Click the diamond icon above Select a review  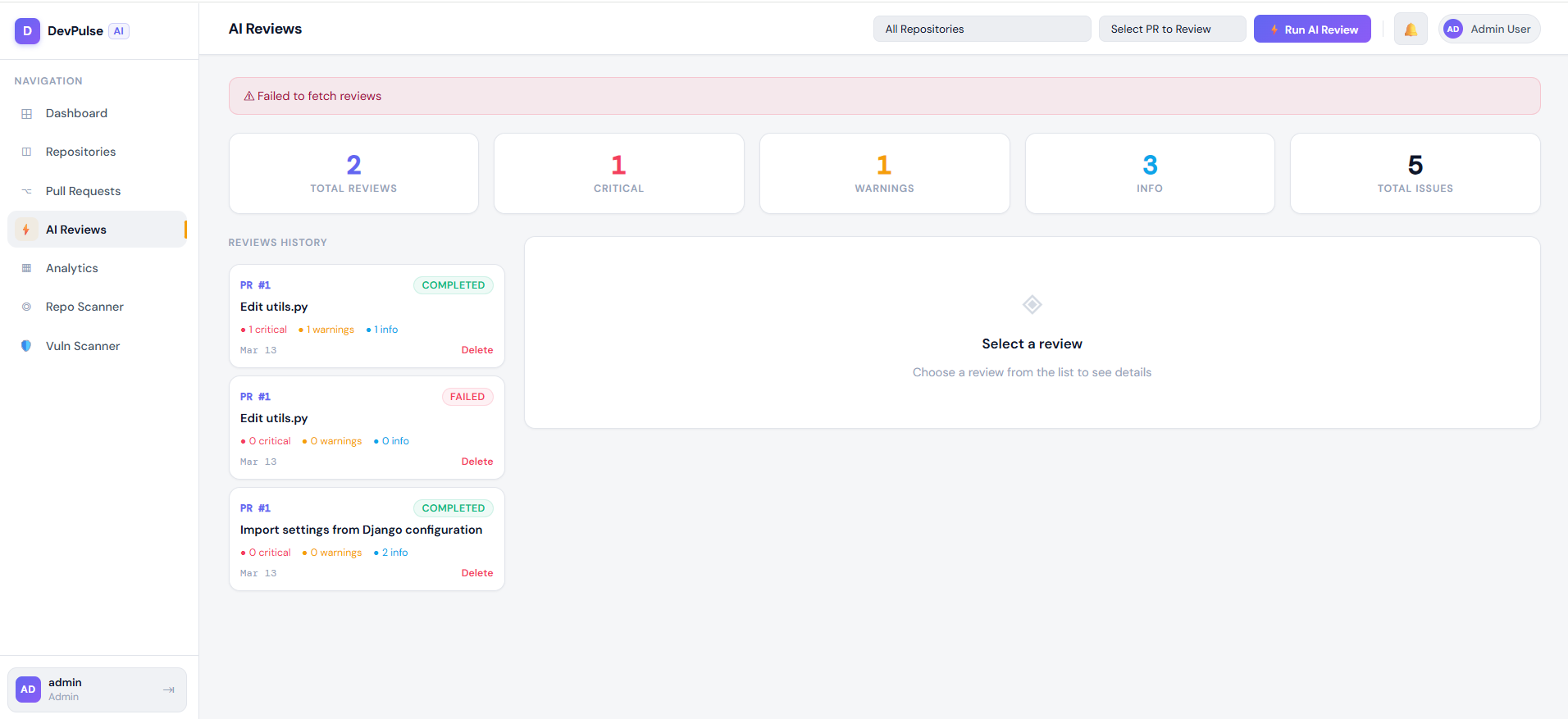coord(1032,305)
